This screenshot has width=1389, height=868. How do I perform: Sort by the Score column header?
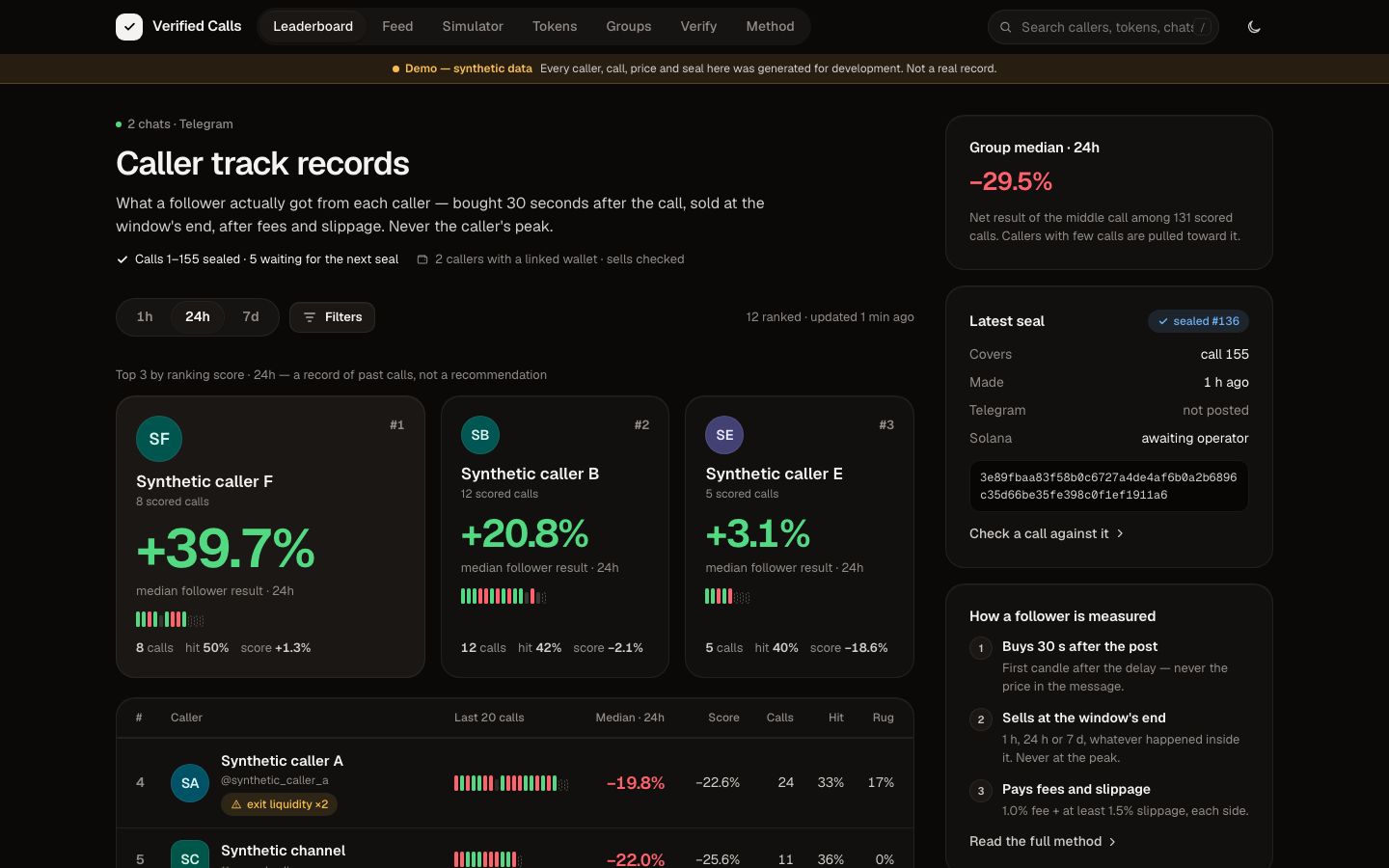click(723, 718)
